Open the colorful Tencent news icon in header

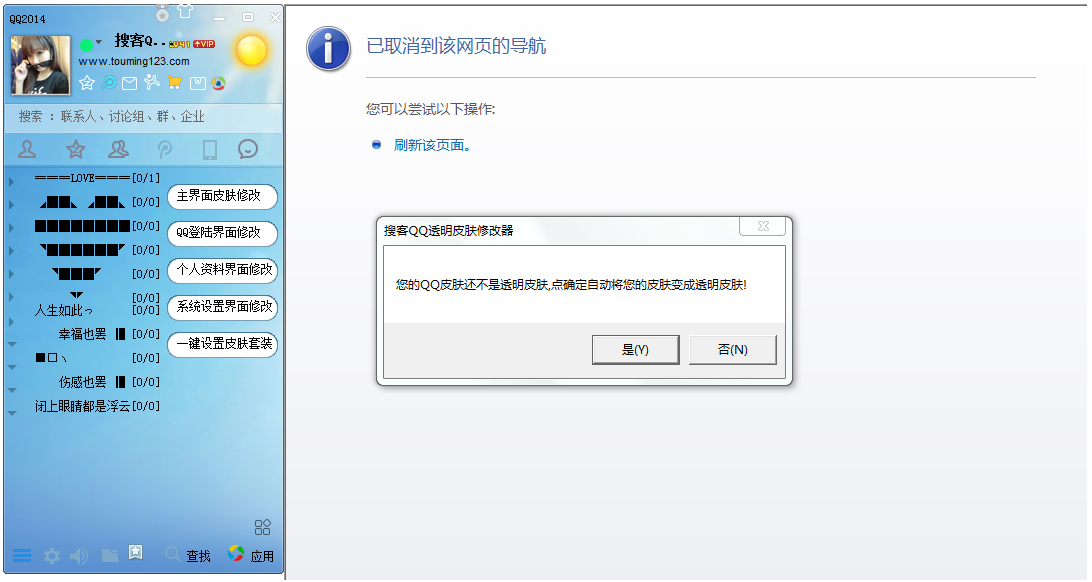(x=219, y=84)
